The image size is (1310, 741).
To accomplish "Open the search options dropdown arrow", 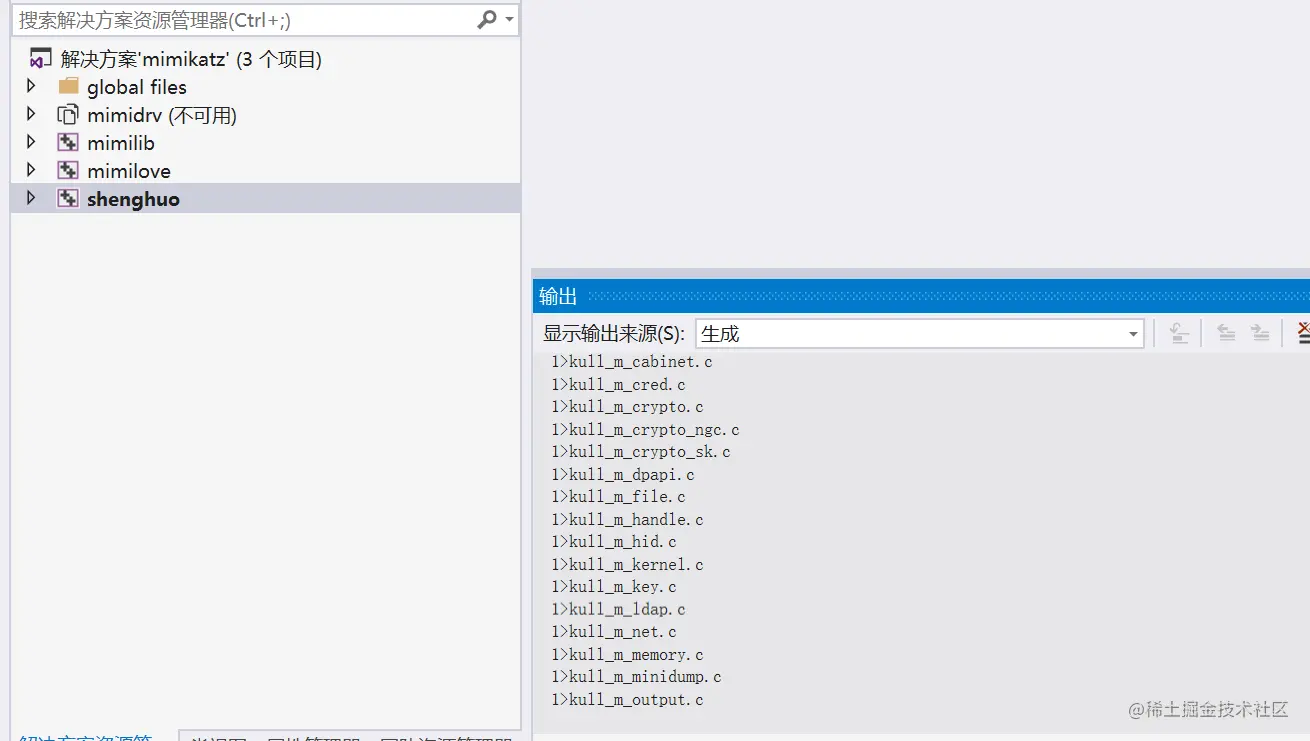I will click(x=510, y=20).
